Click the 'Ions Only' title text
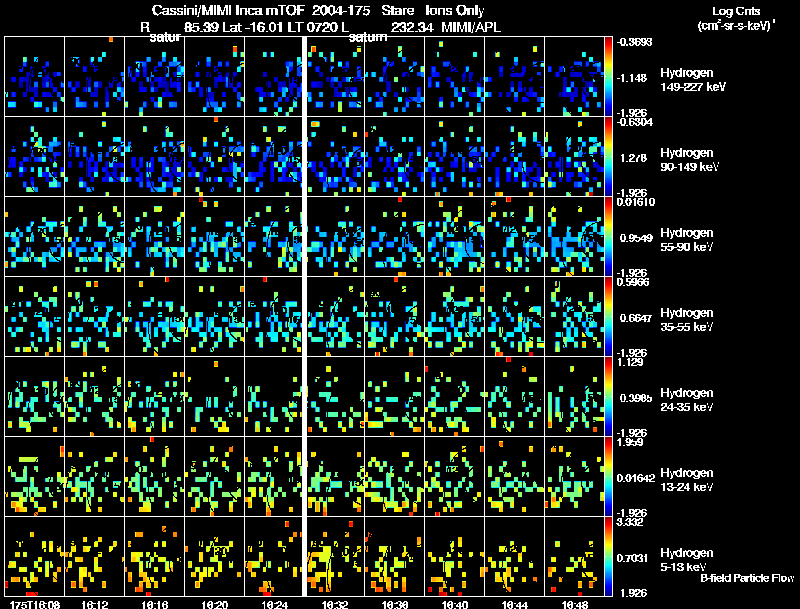800x609 pixels. tap(455, 11)
